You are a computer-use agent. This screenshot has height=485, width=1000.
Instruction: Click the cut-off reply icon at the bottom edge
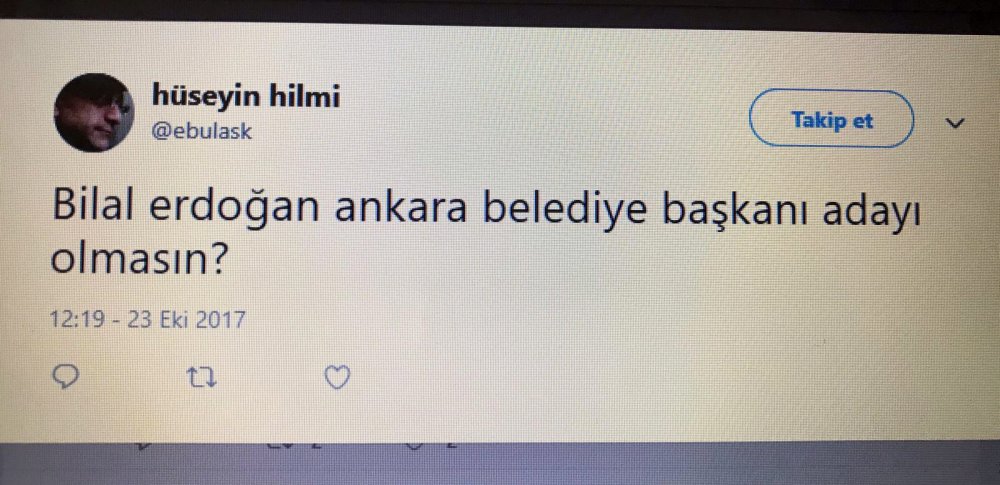pyautogui.click(x=145, y=445)
